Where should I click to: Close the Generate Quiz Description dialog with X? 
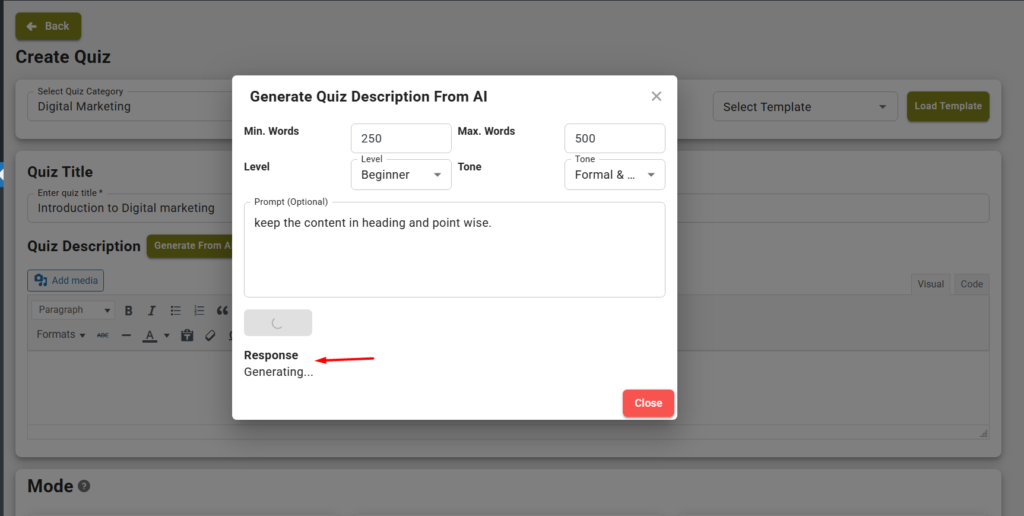[x=656, y=97]
